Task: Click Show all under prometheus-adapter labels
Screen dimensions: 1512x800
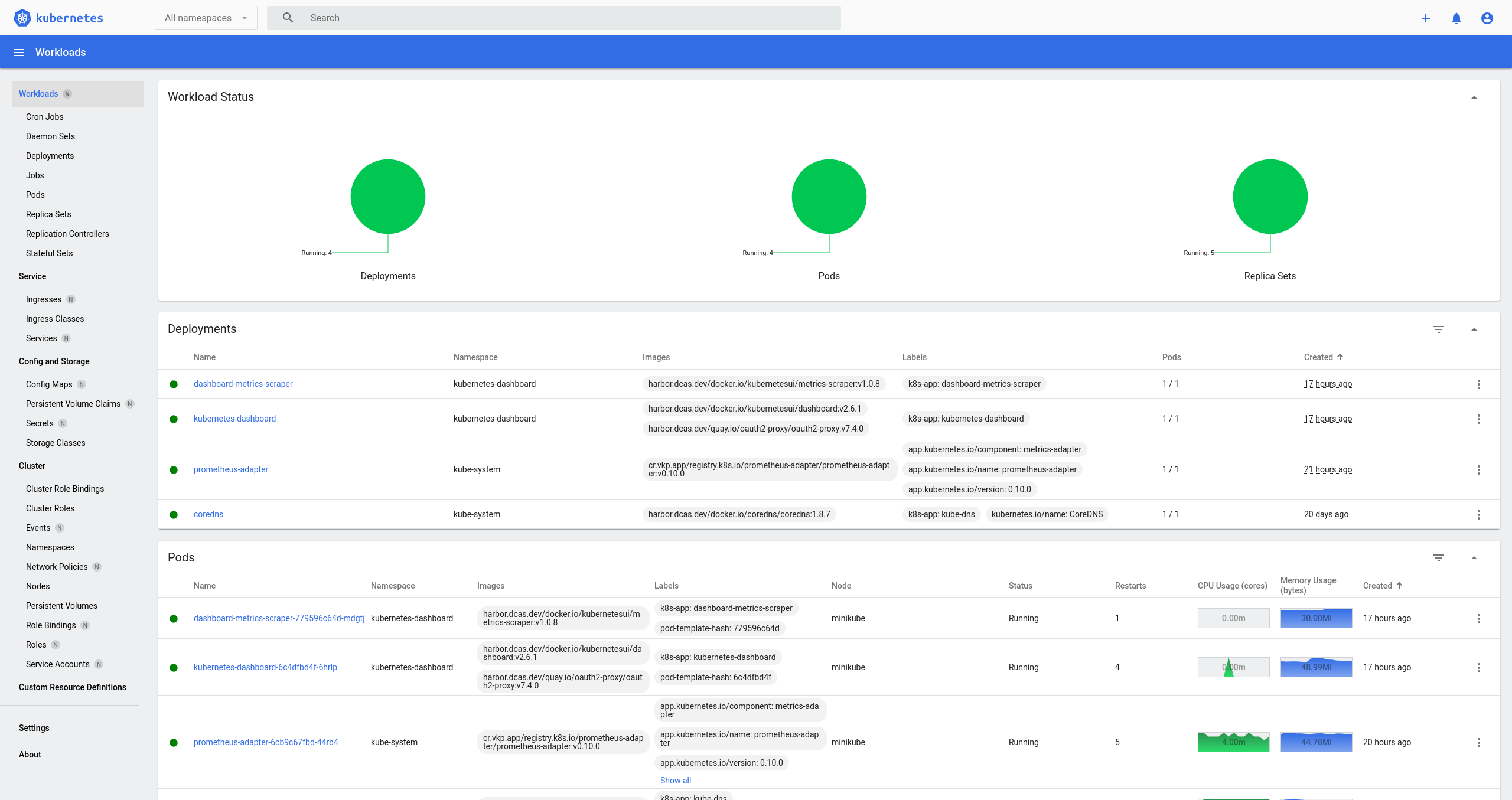Action: click(x=675, y=780)
